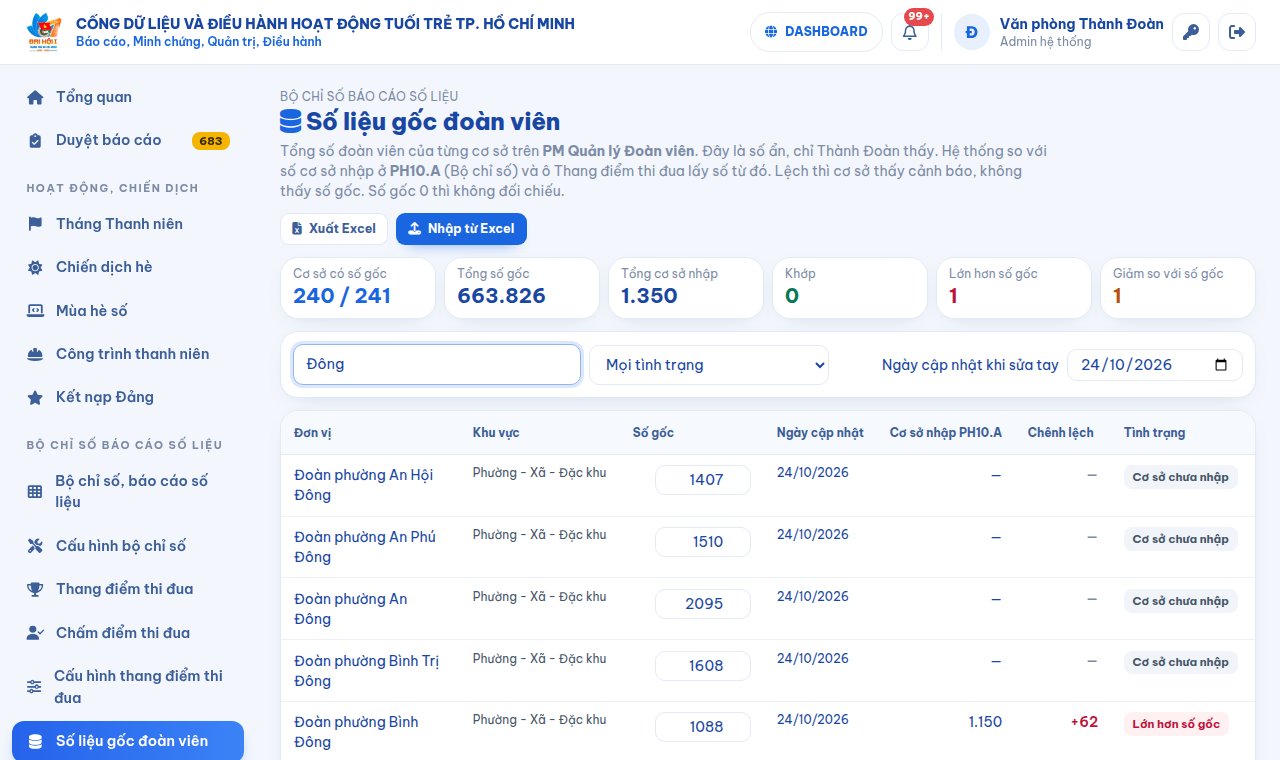Open the Mọi tình trạng status dropdown
Viewport: 1280px width, 760px height.
pyautogui.click(x=709, y=365)
